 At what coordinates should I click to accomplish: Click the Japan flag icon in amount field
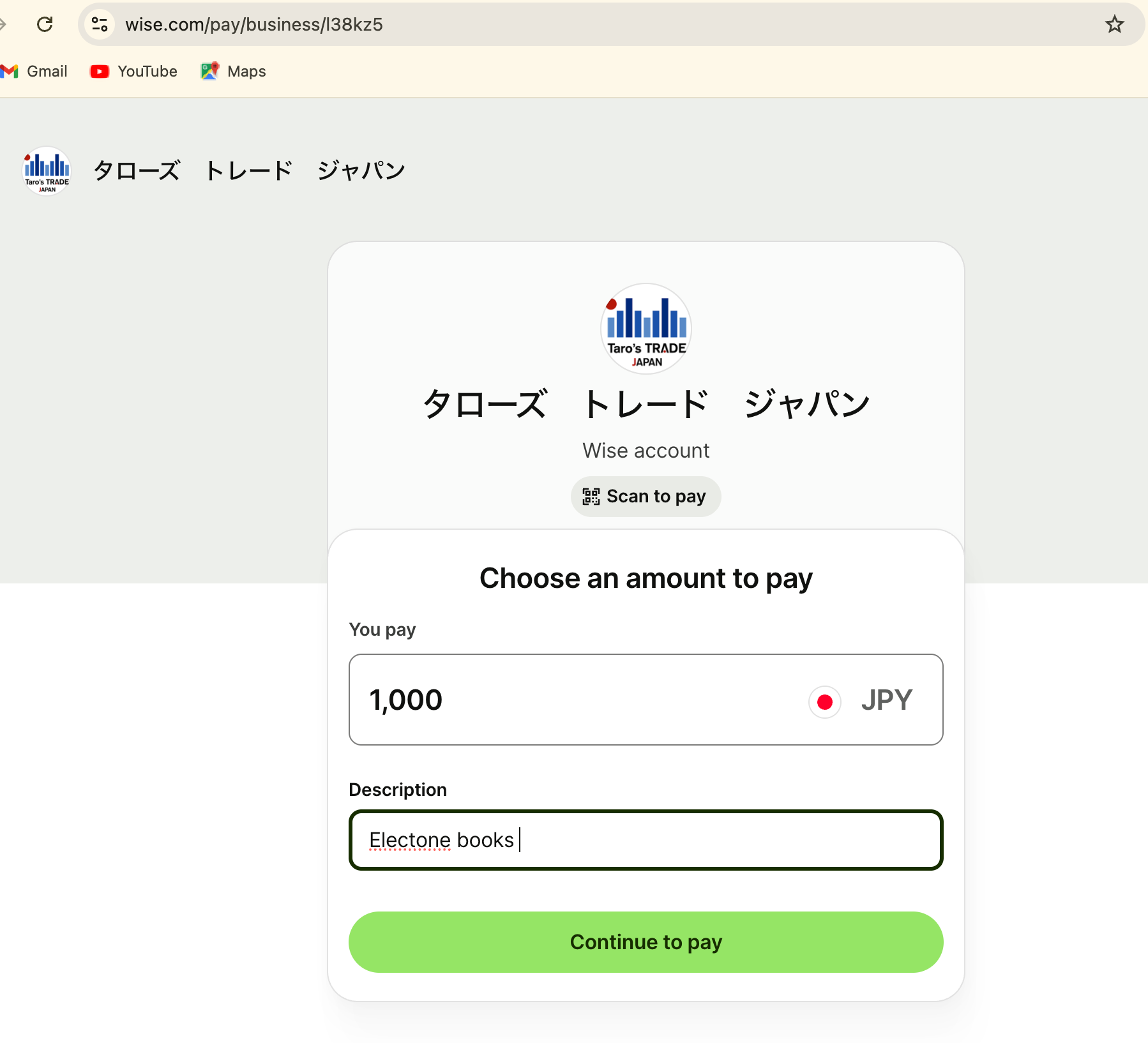tap(824, 702)
